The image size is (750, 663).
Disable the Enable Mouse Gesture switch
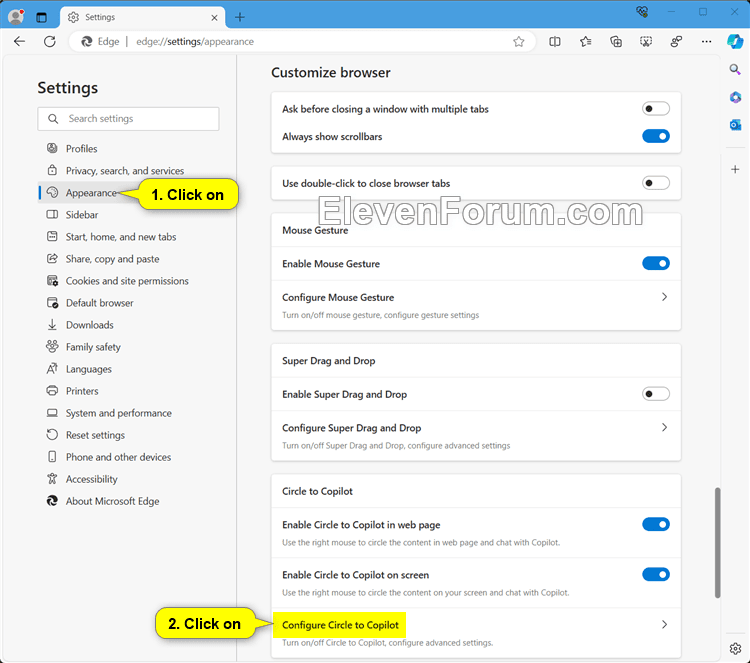point(655,263)
